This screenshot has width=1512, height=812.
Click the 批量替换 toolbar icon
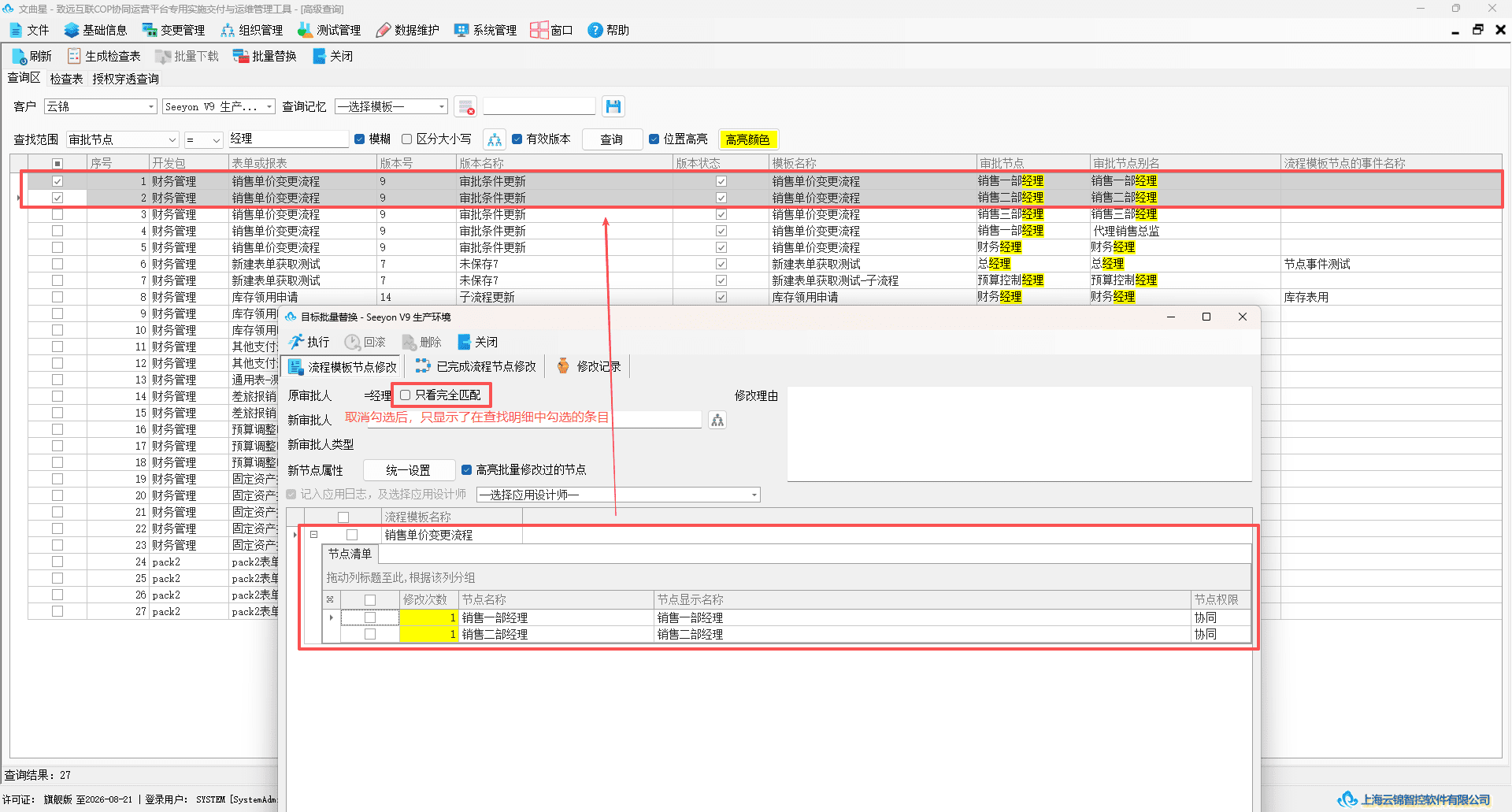[241, 56]
